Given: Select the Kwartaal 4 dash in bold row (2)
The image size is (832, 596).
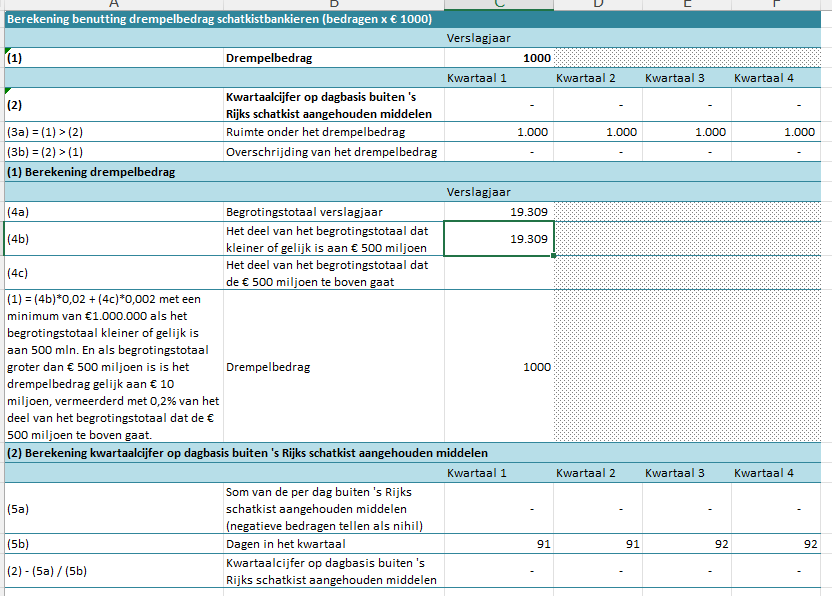Looking at the screenshot, I should (776, 105).
